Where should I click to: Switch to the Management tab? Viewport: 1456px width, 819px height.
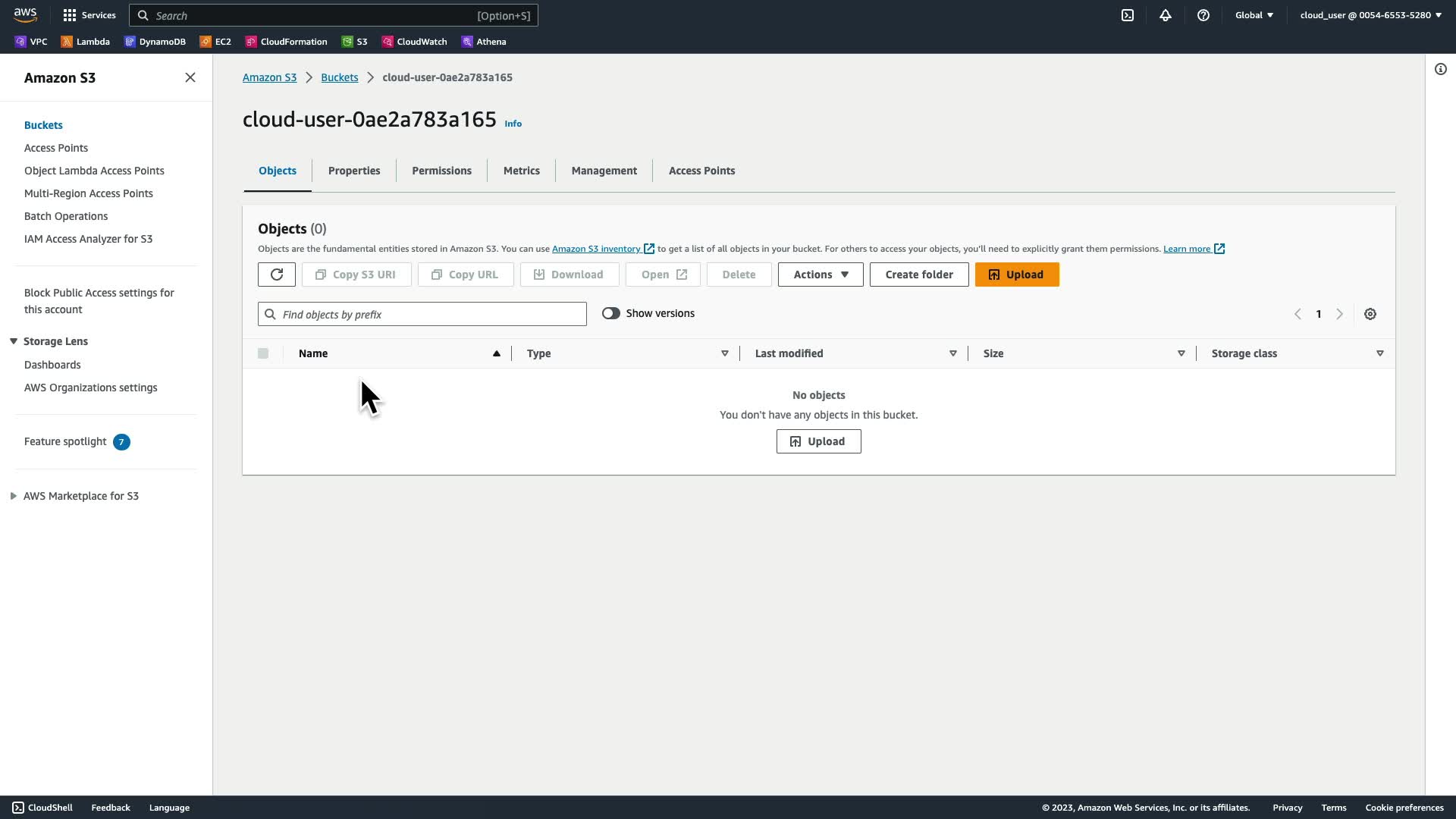pyautogui.click(x=604, y=171)
